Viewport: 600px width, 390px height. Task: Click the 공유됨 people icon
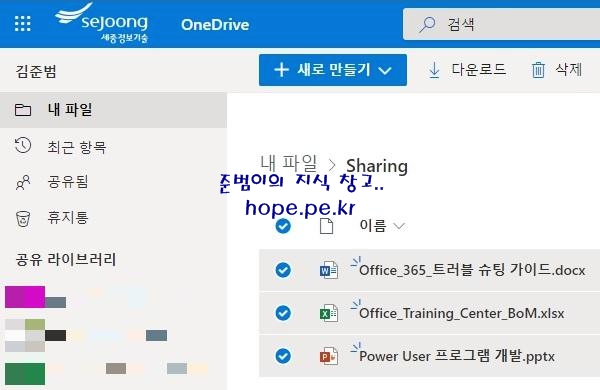[x=23, y=182]
